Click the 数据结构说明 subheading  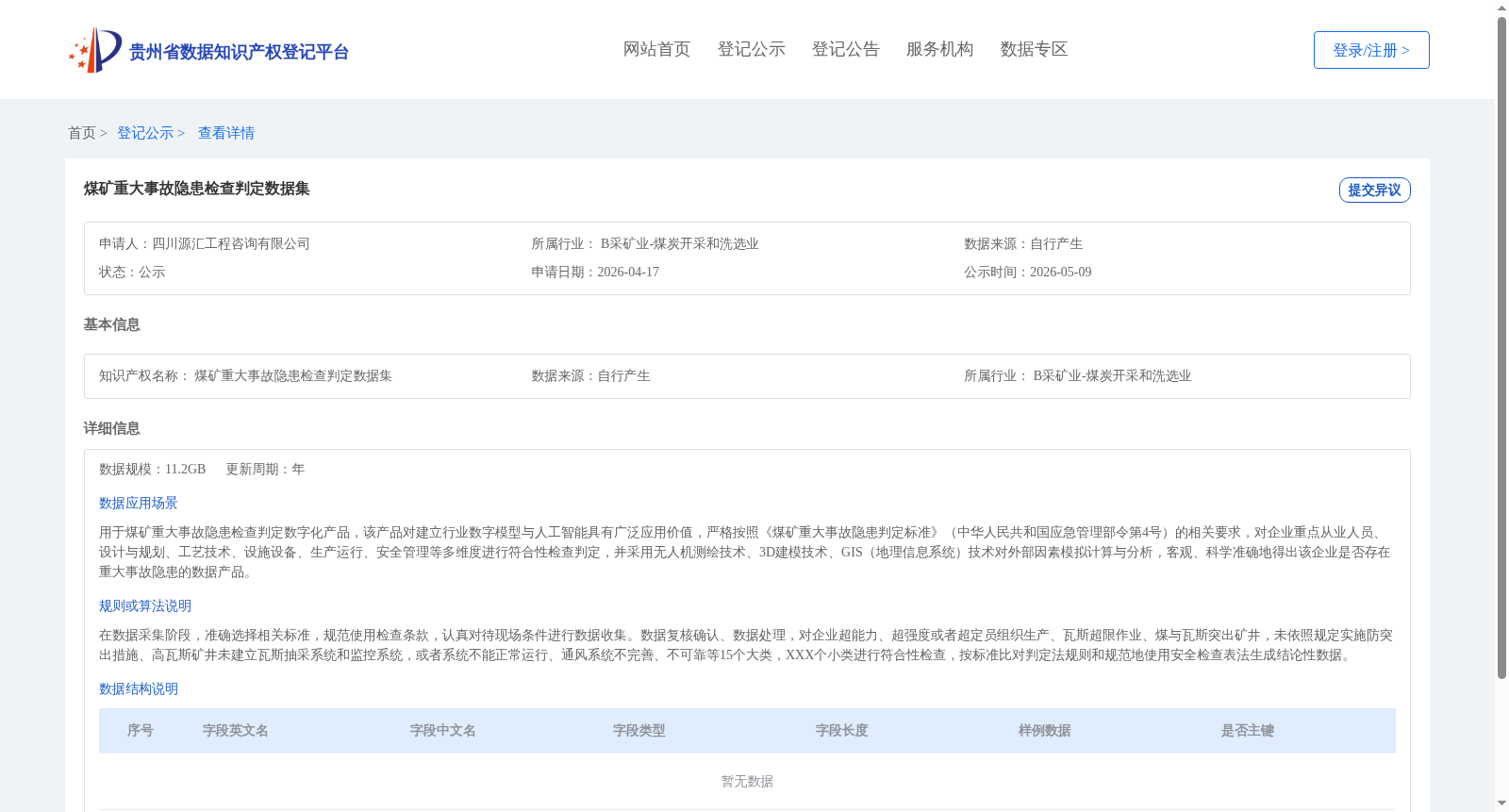point(139,688)
